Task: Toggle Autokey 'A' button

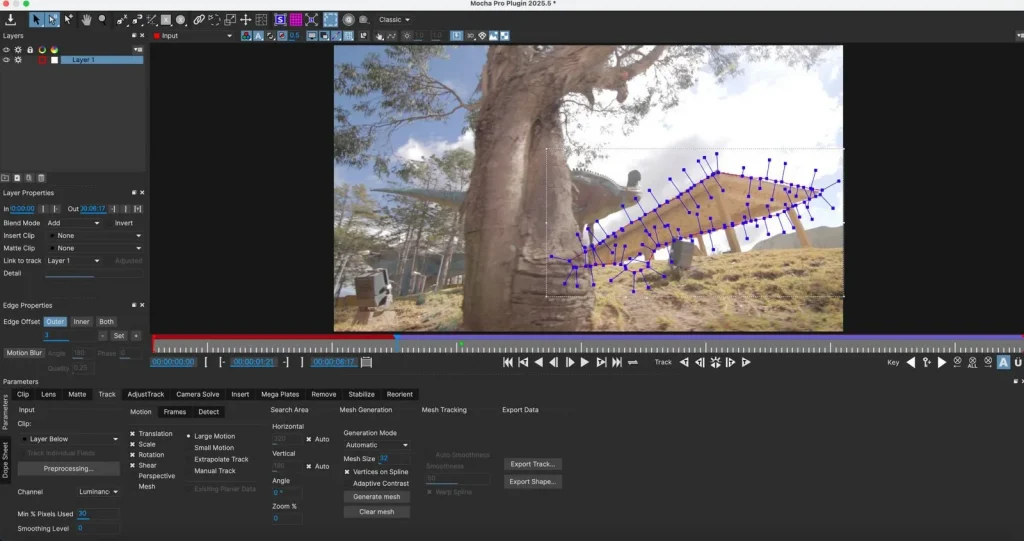Action: (1004, 362)
